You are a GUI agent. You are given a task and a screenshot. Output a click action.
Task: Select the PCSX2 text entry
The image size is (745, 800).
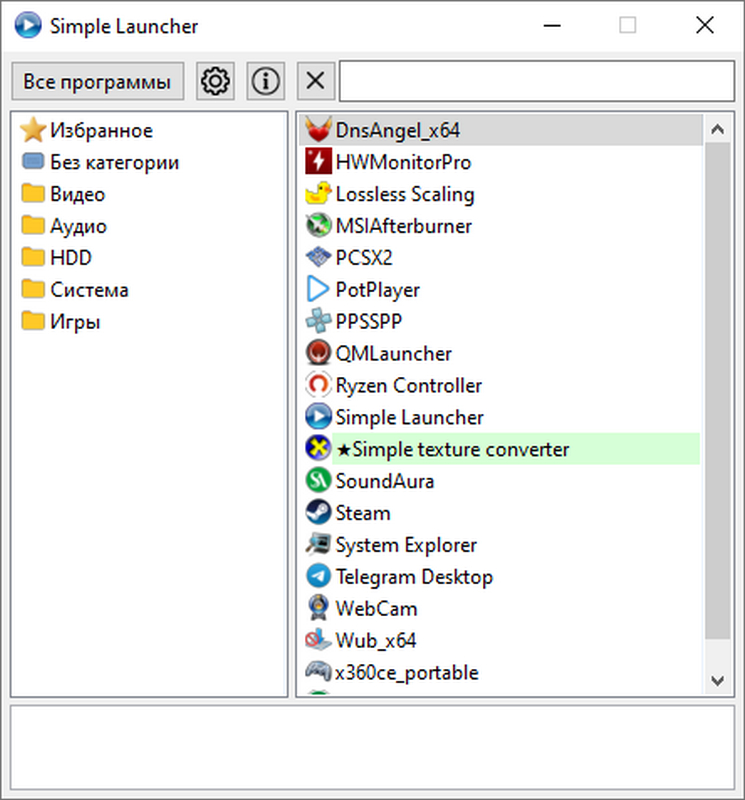[364, 258]
